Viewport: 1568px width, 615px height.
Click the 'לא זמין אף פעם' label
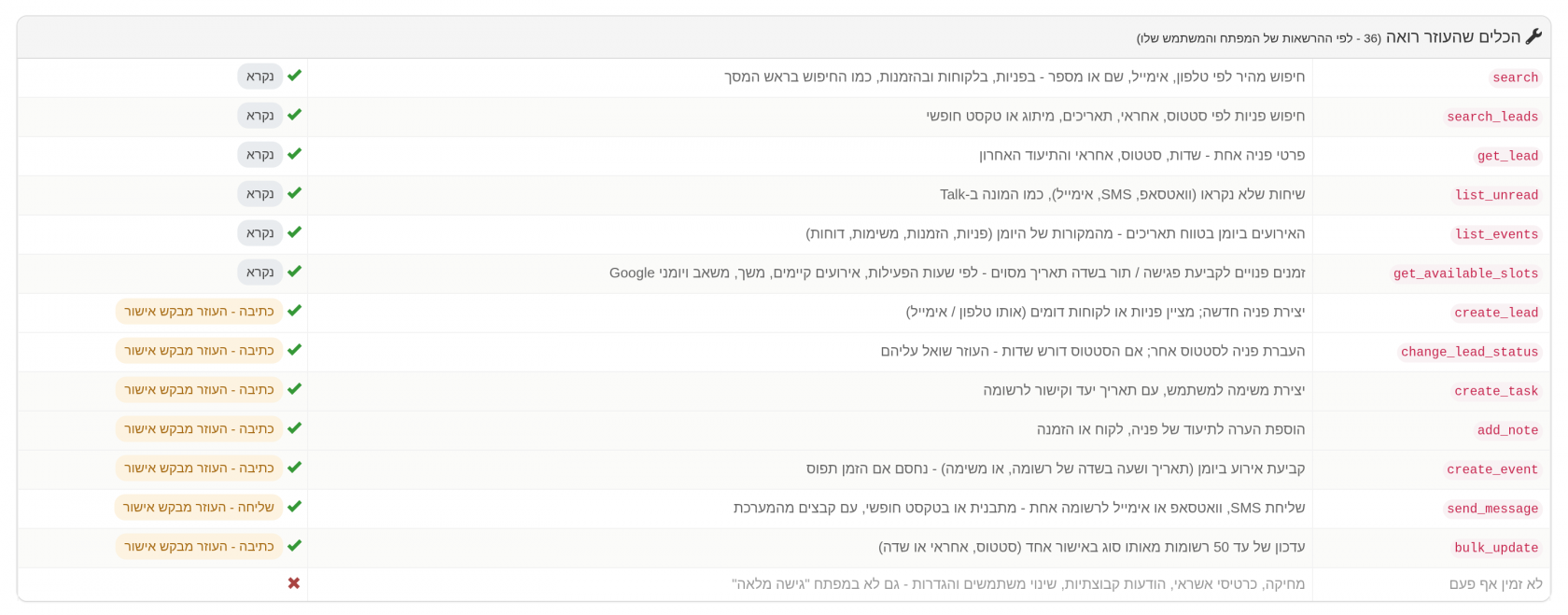[x=1495, y=584]
